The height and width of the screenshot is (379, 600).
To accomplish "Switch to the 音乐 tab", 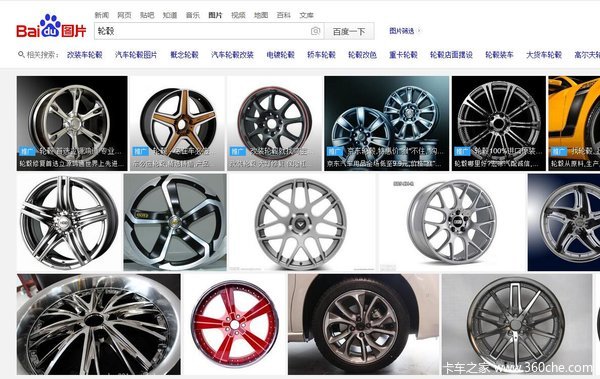I will tap(192, 15).
